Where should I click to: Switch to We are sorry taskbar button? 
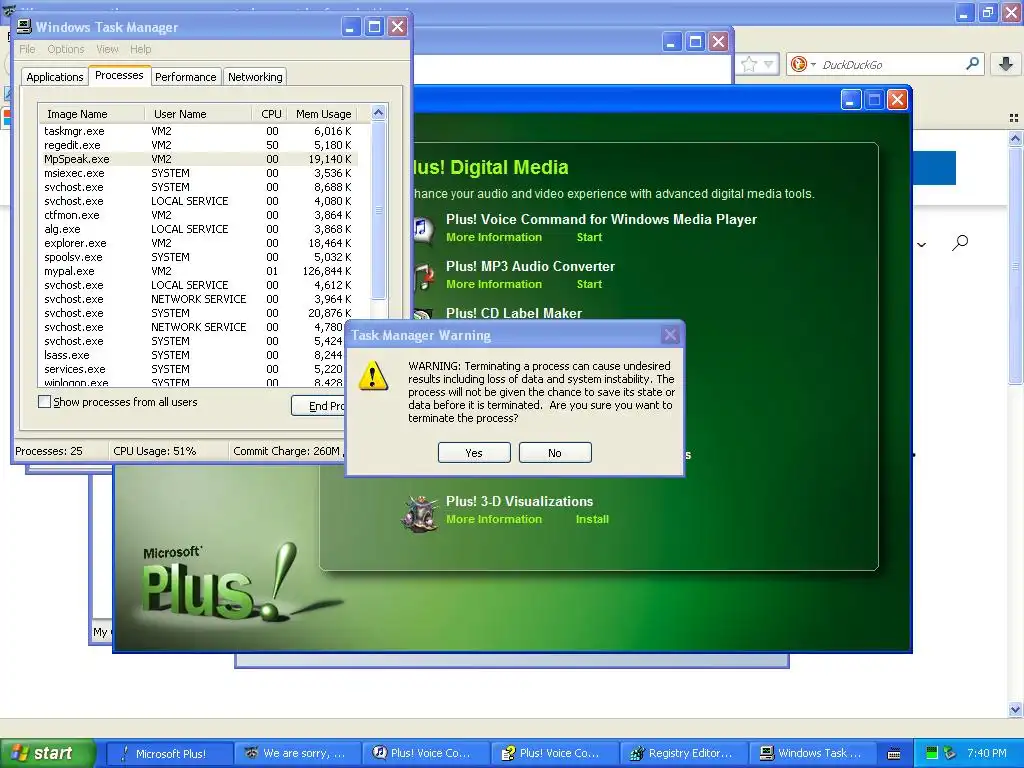pyautogui.click(x=296, y=753)
